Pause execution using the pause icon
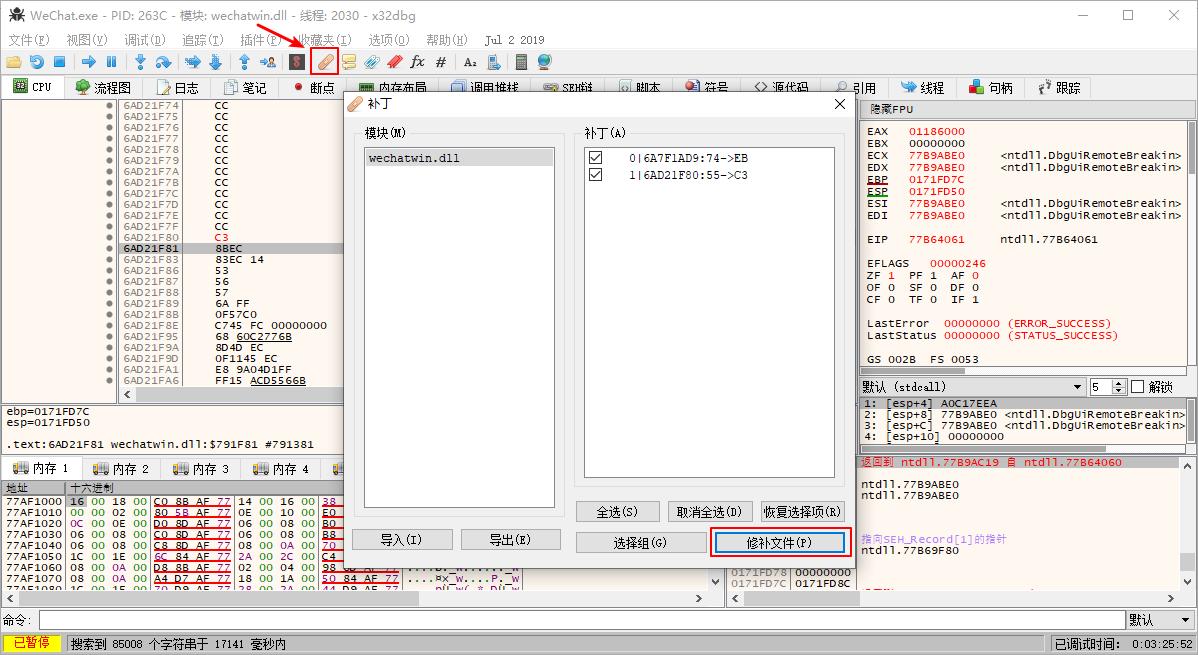The height and width of the screenshot is (655, 1198). 112,61
